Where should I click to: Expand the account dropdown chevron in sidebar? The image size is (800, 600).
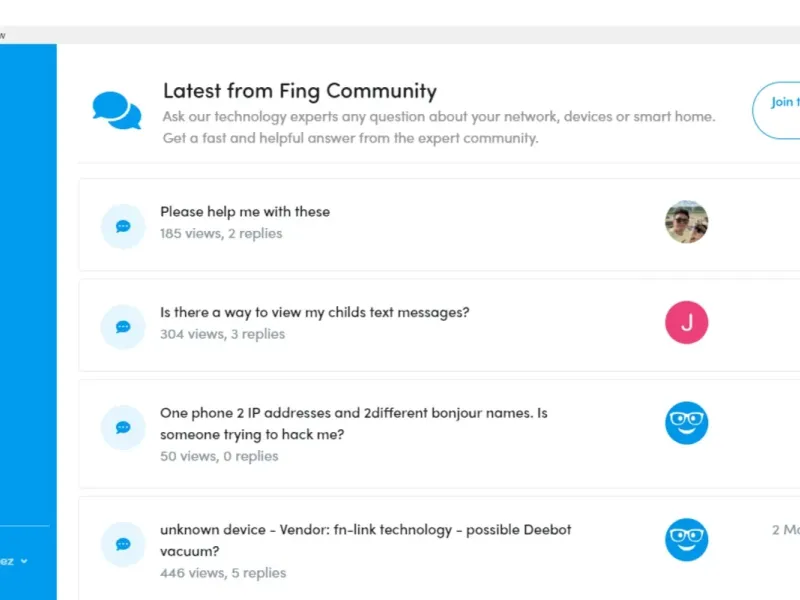point(24,561)
